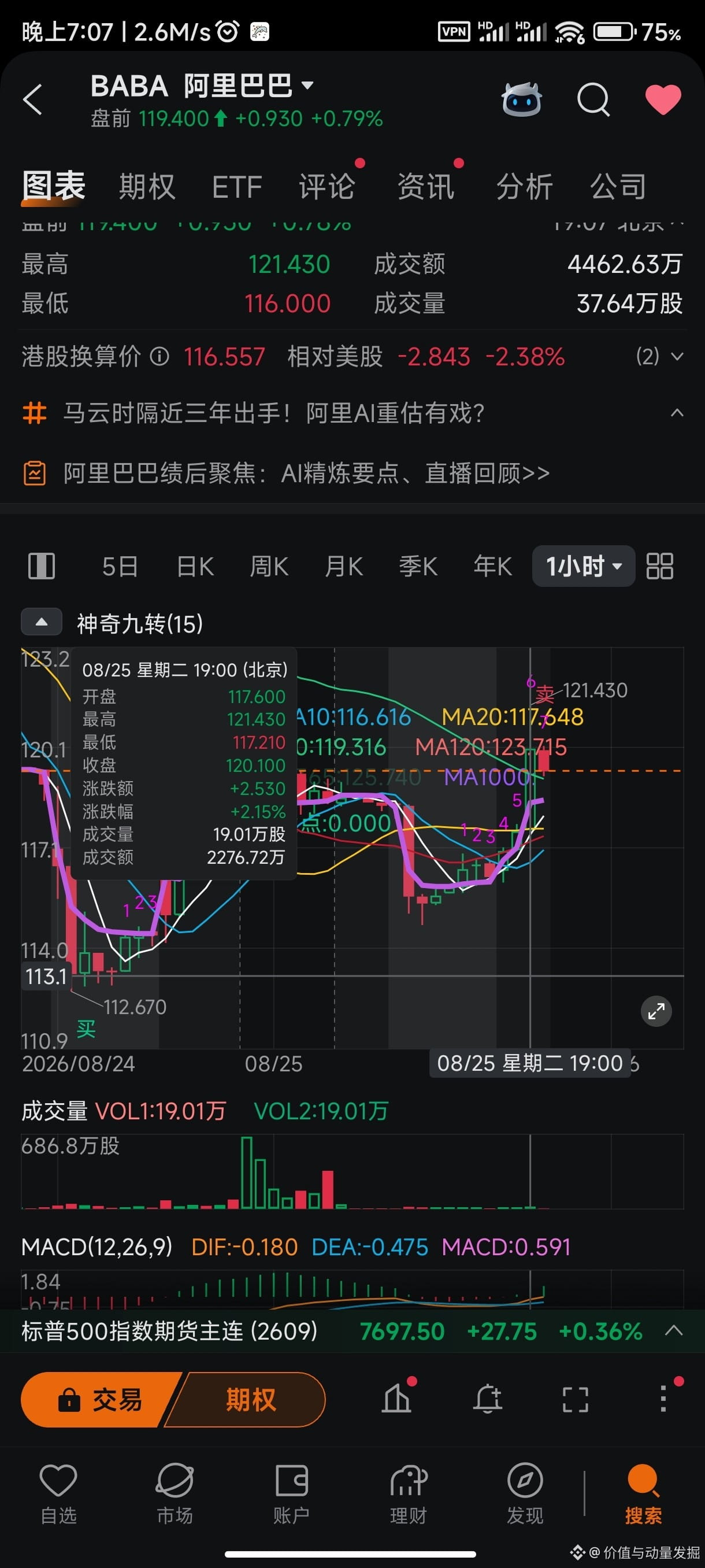Tap the MA20:117.648 moving average label
Viewport: 705px width, 1568px height.
click(x=512, y=717)
